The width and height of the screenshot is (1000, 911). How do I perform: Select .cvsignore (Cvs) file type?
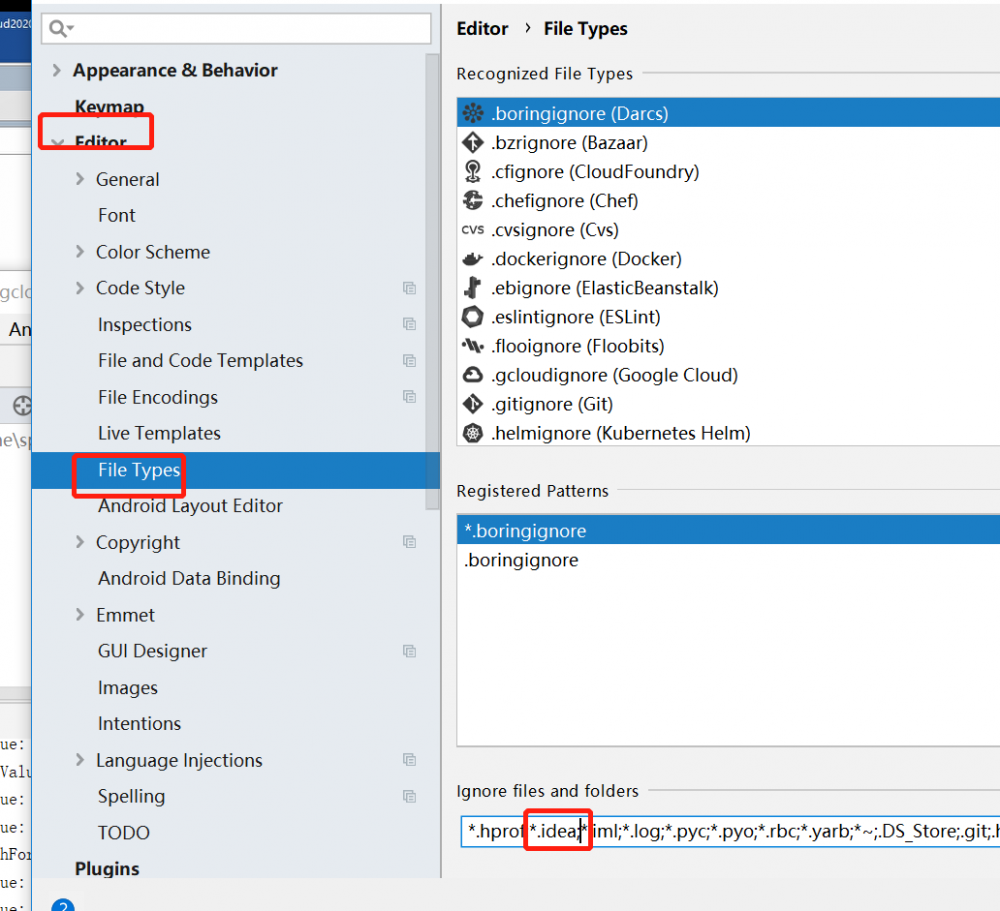728,230
